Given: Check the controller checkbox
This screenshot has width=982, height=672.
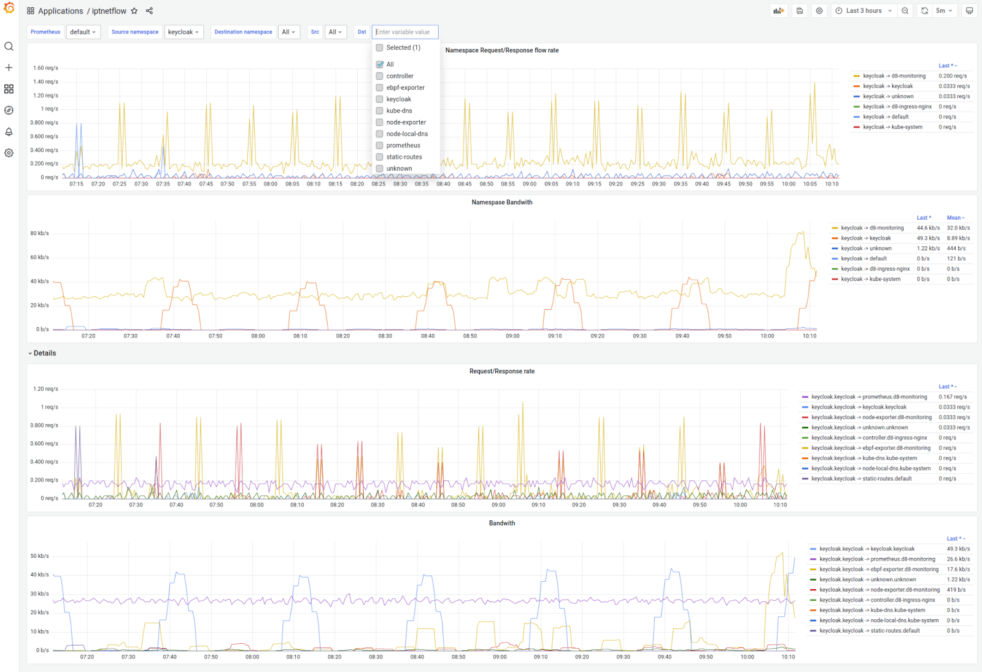Looking at the screenshot, I should click(x=379, y=75).
